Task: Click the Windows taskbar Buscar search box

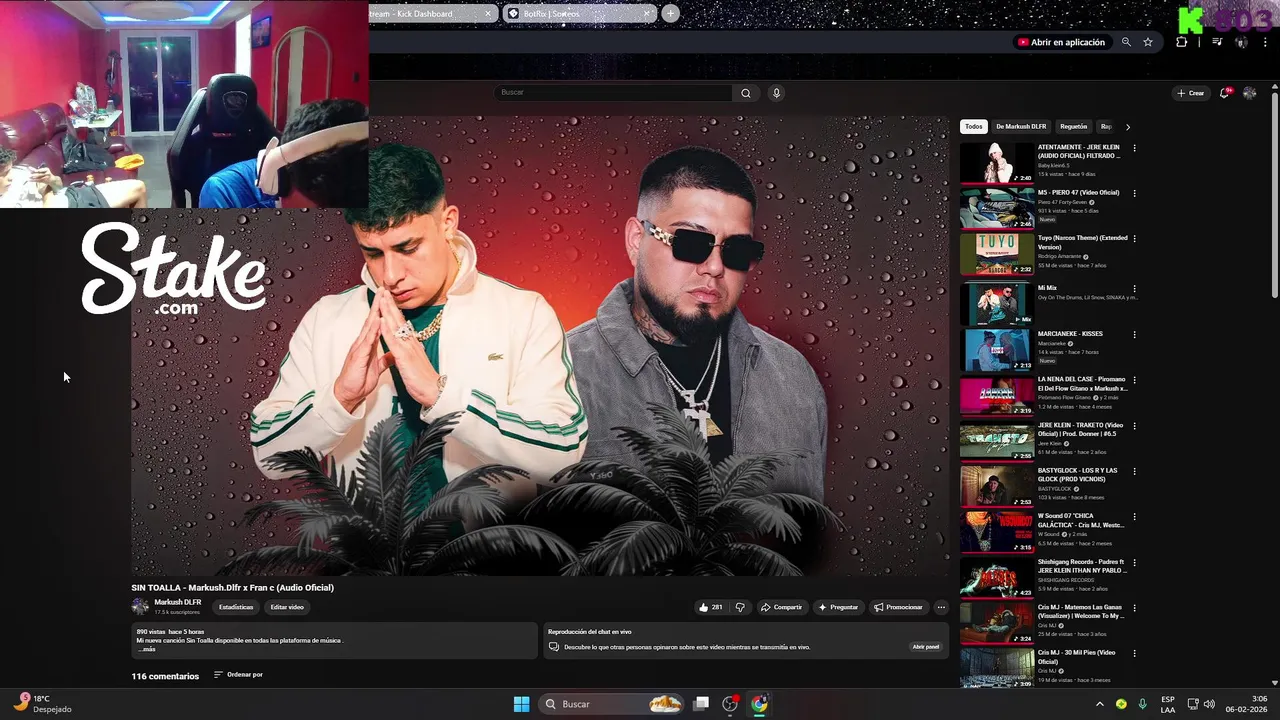Action: tap(611, 704)
